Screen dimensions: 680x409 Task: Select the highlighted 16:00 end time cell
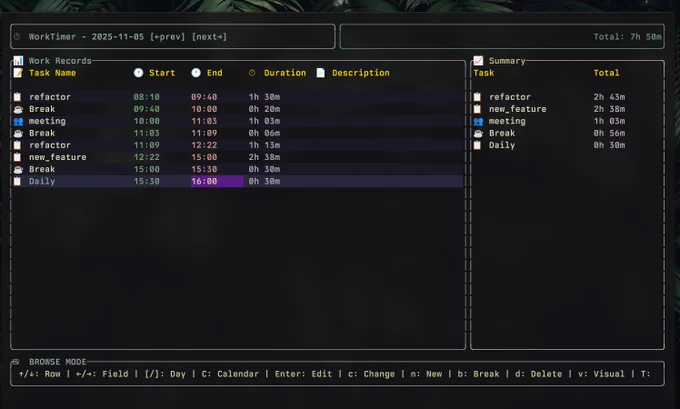(x=217, y=181)
